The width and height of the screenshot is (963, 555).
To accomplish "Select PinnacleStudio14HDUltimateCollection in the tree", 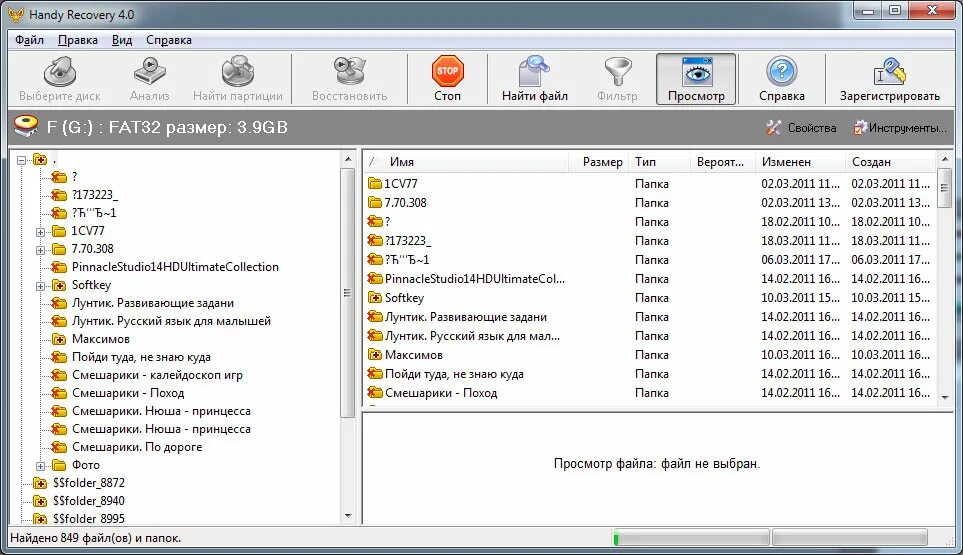I will [175, 267].
